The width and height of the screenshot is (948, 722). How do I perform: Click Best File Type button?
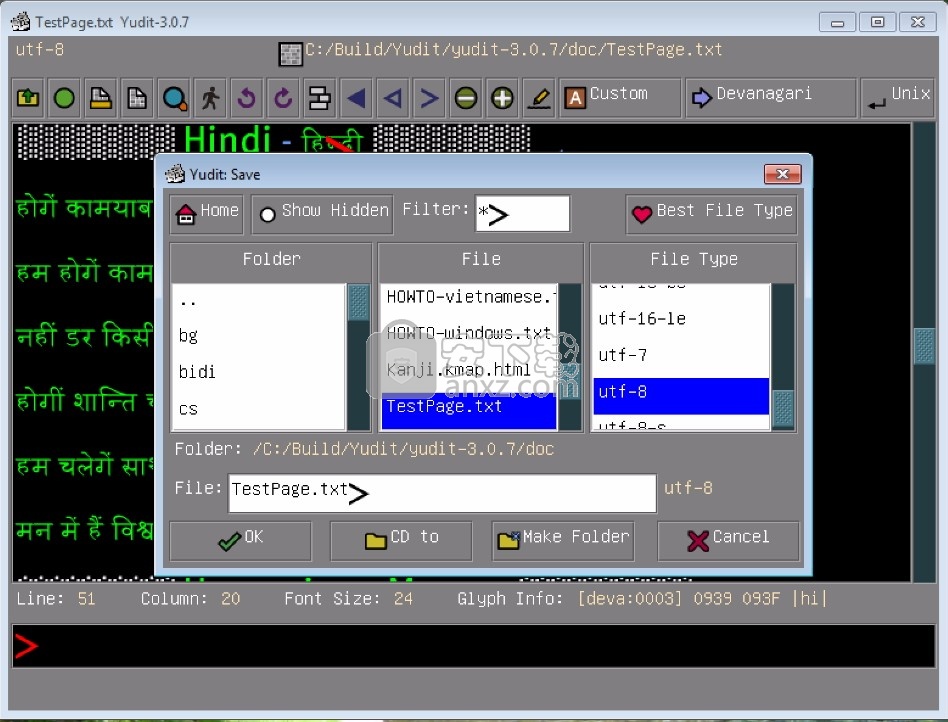(712, 213)
